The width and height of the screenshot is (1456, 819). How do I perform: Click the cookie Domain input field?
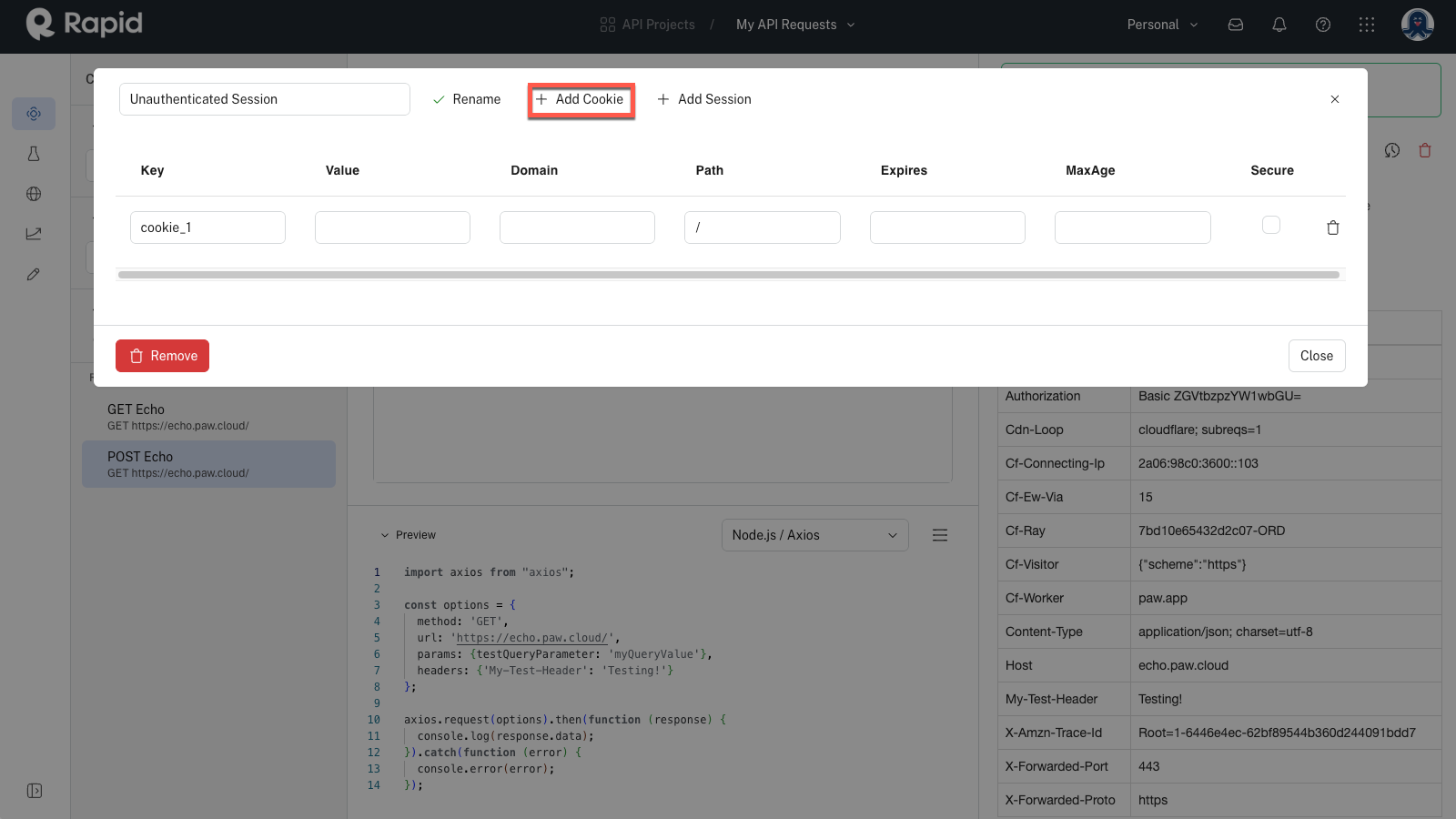[577, 227]
